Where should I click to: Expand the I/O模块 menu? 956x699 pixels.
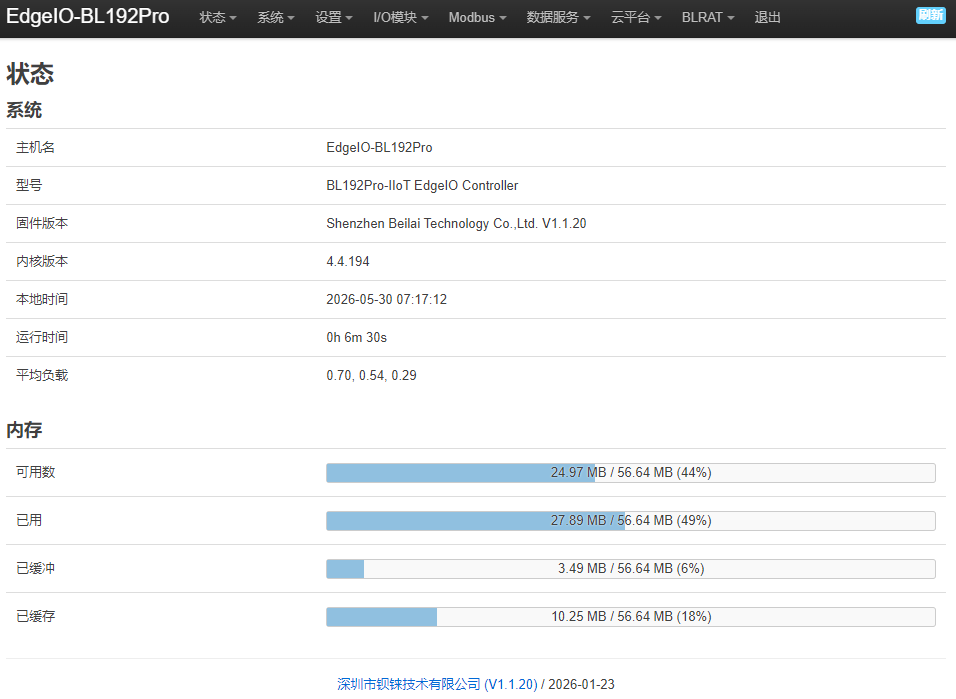point(401,18)
